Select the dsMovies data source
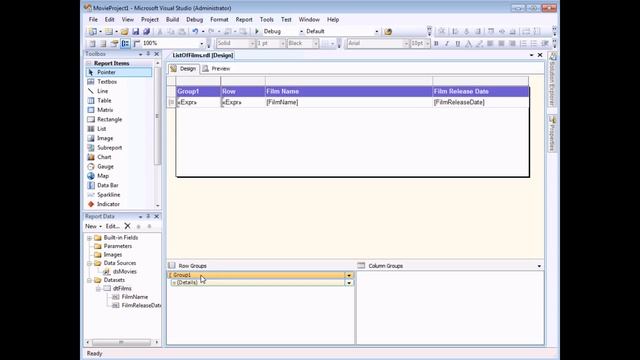This screenshot has height=360, width=640. (x=124, y=271)
